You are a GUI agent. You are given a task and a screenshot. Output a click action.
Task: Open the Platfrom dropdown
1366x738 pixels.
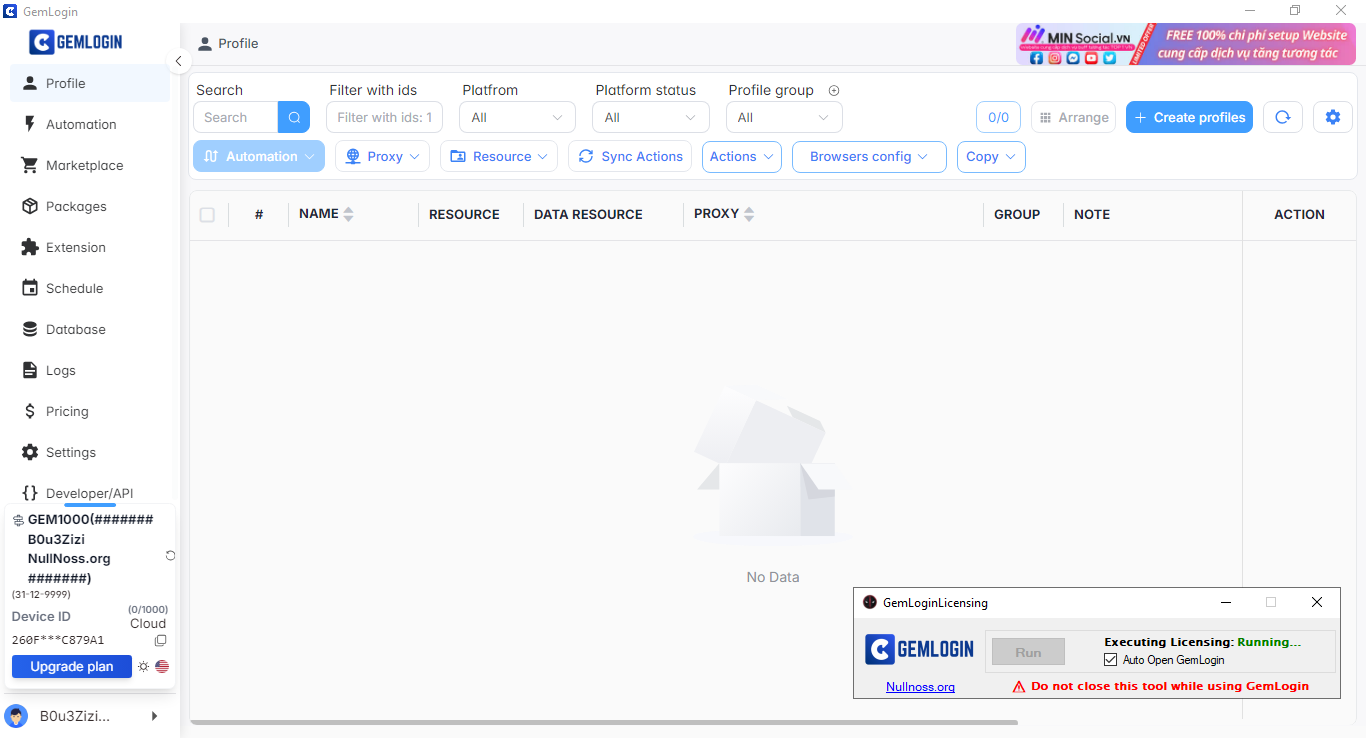click(x=517, y=117)
